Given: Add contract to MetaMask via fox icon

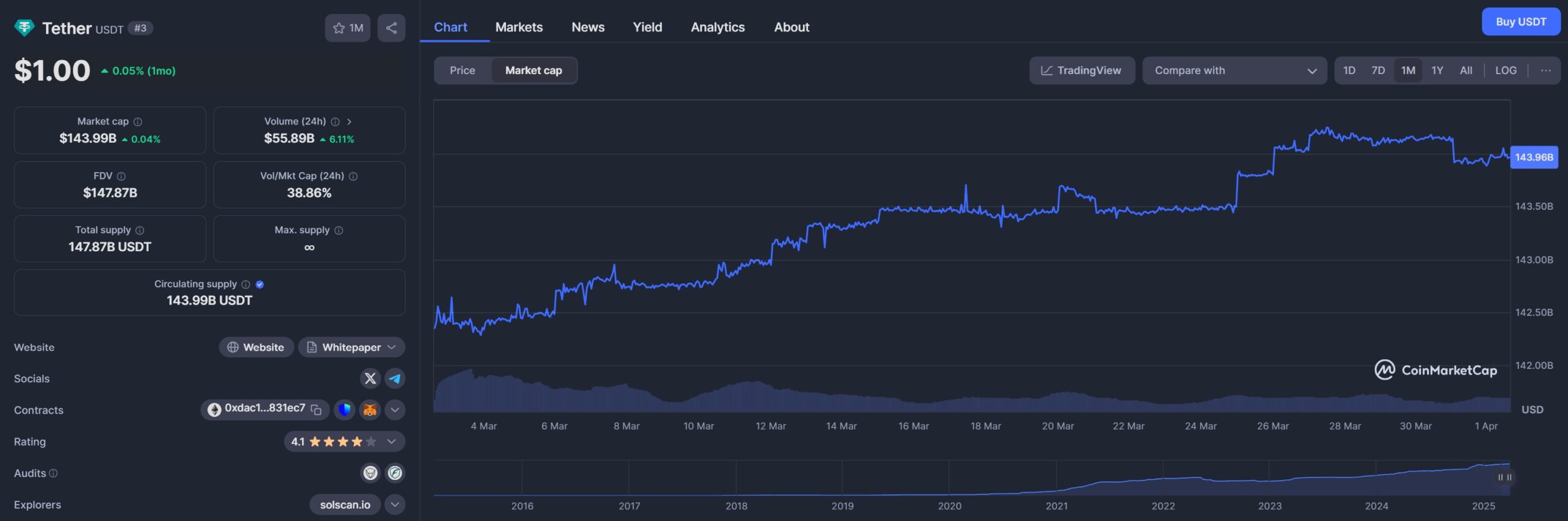Looking at the screenshot, I should (x=370, y=410).
